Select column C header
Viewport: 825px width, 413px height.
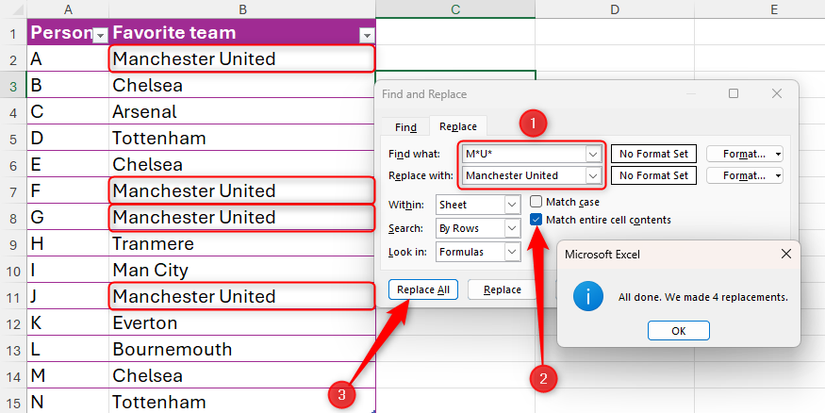455,9
